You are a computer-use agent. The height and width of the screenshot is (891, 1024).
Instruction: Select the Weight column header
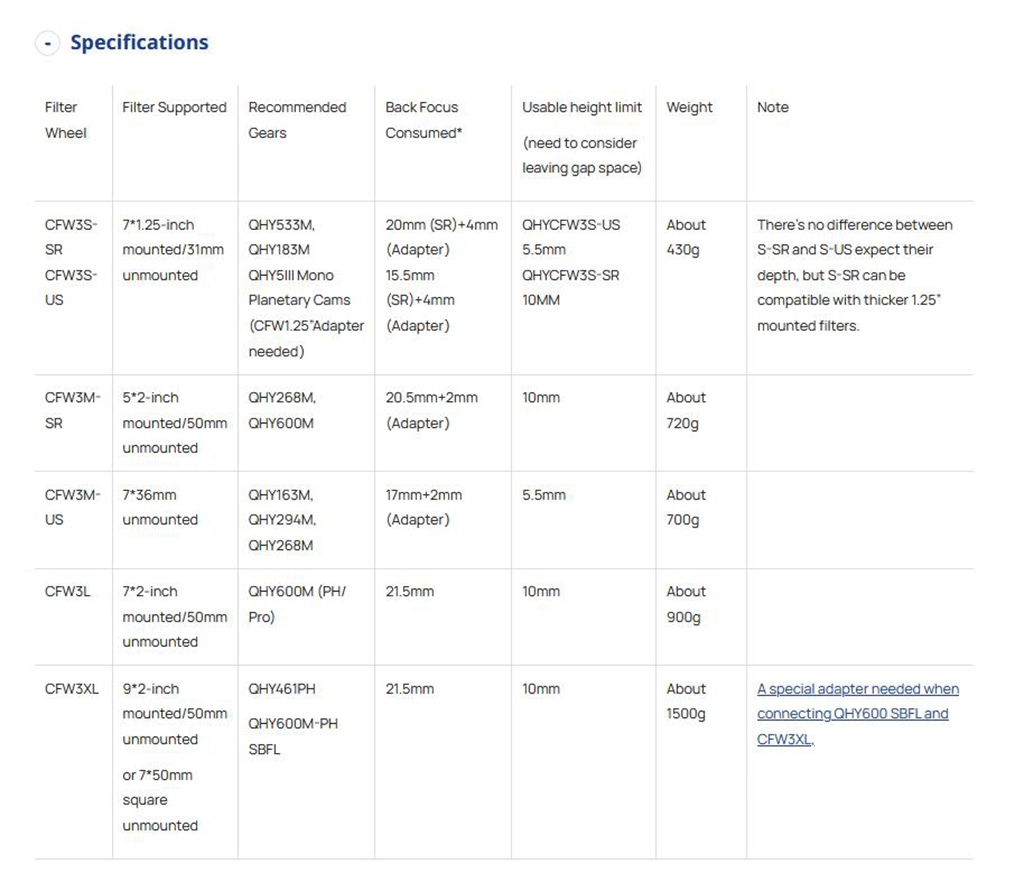pos(689,107)
